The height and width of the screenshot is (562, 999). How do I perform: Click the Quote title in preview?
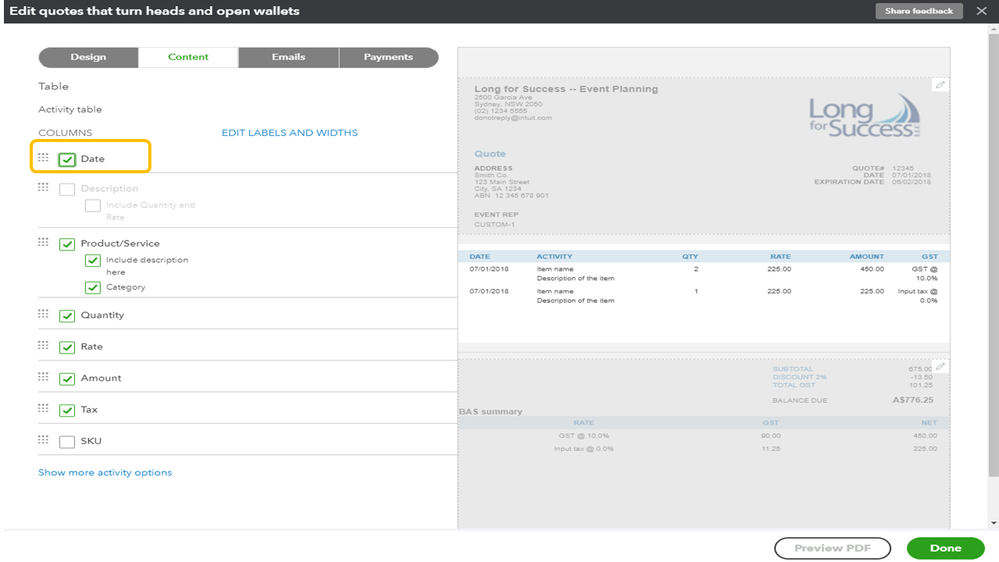point(490,154)
